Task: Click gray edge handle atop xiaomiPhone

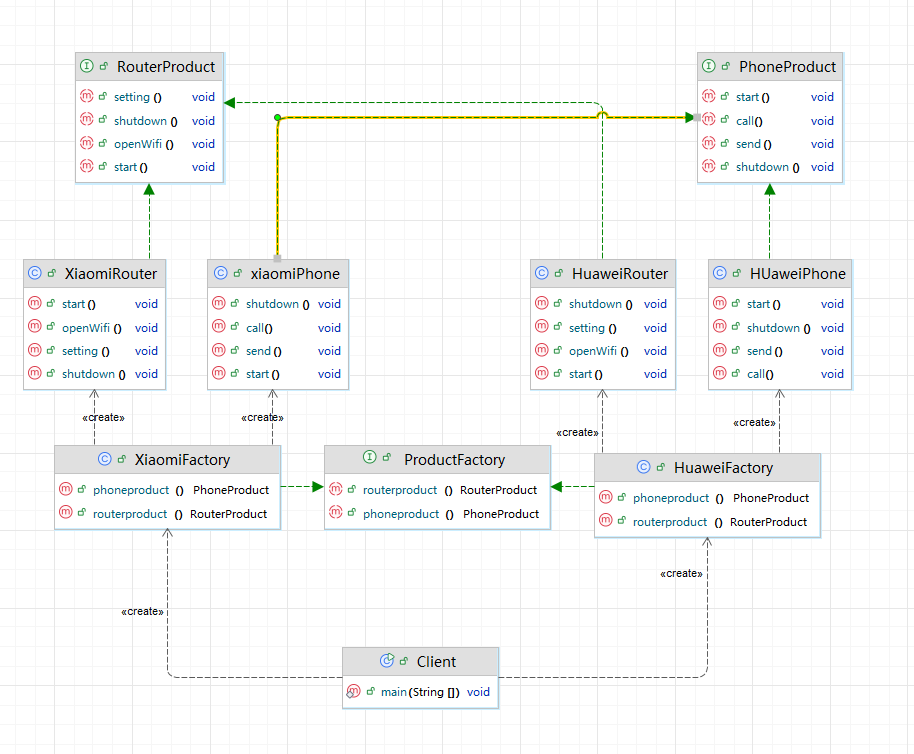Action: (277, 258)
